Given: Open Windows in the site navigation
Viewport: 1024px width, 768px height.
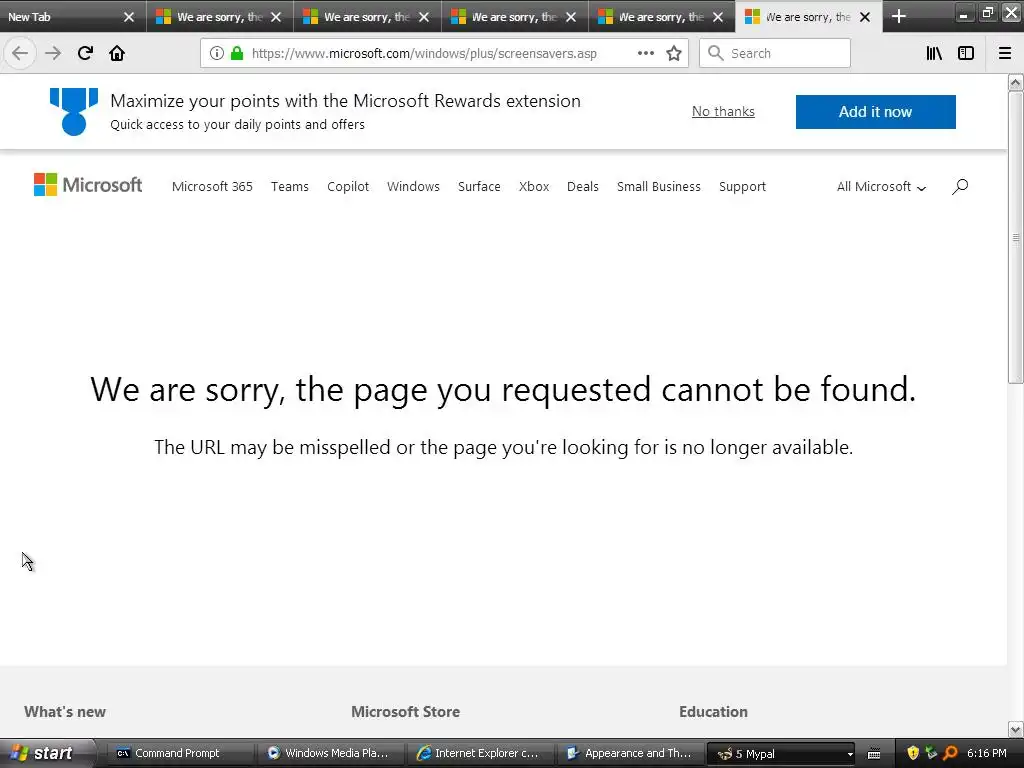Looking at the screenshot, I should tap(413, 187).
